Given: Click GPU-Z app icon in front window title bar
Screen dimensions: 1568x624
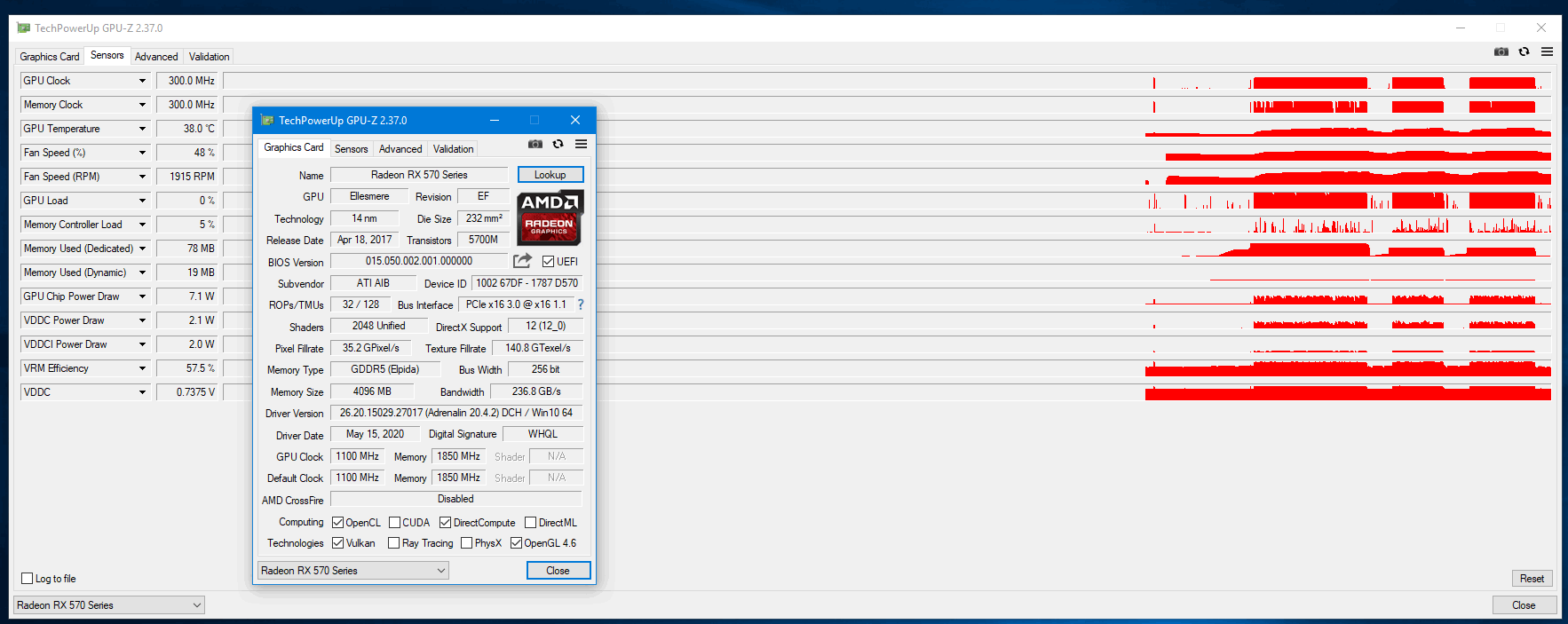Looking at the screenshot, I should [x=267, y=120].
